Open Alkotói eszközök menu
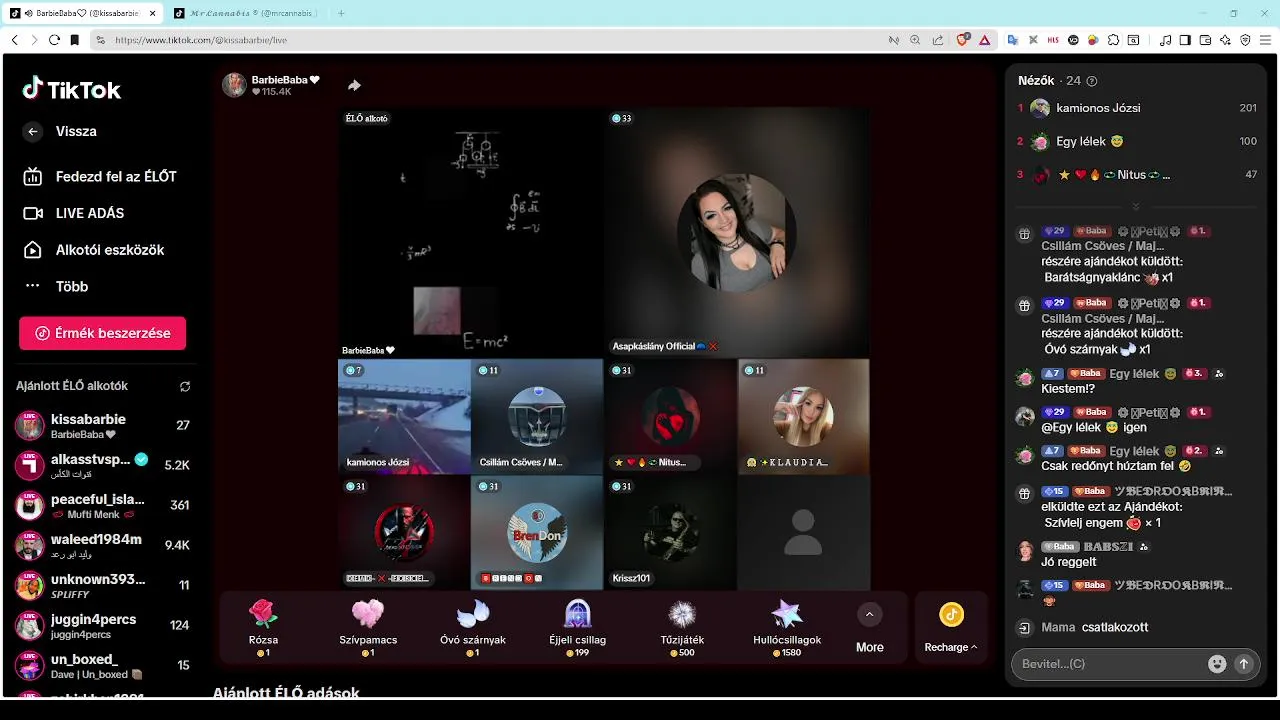Image resolution: width=1280 pixels, height=720 pixels. 93,250
